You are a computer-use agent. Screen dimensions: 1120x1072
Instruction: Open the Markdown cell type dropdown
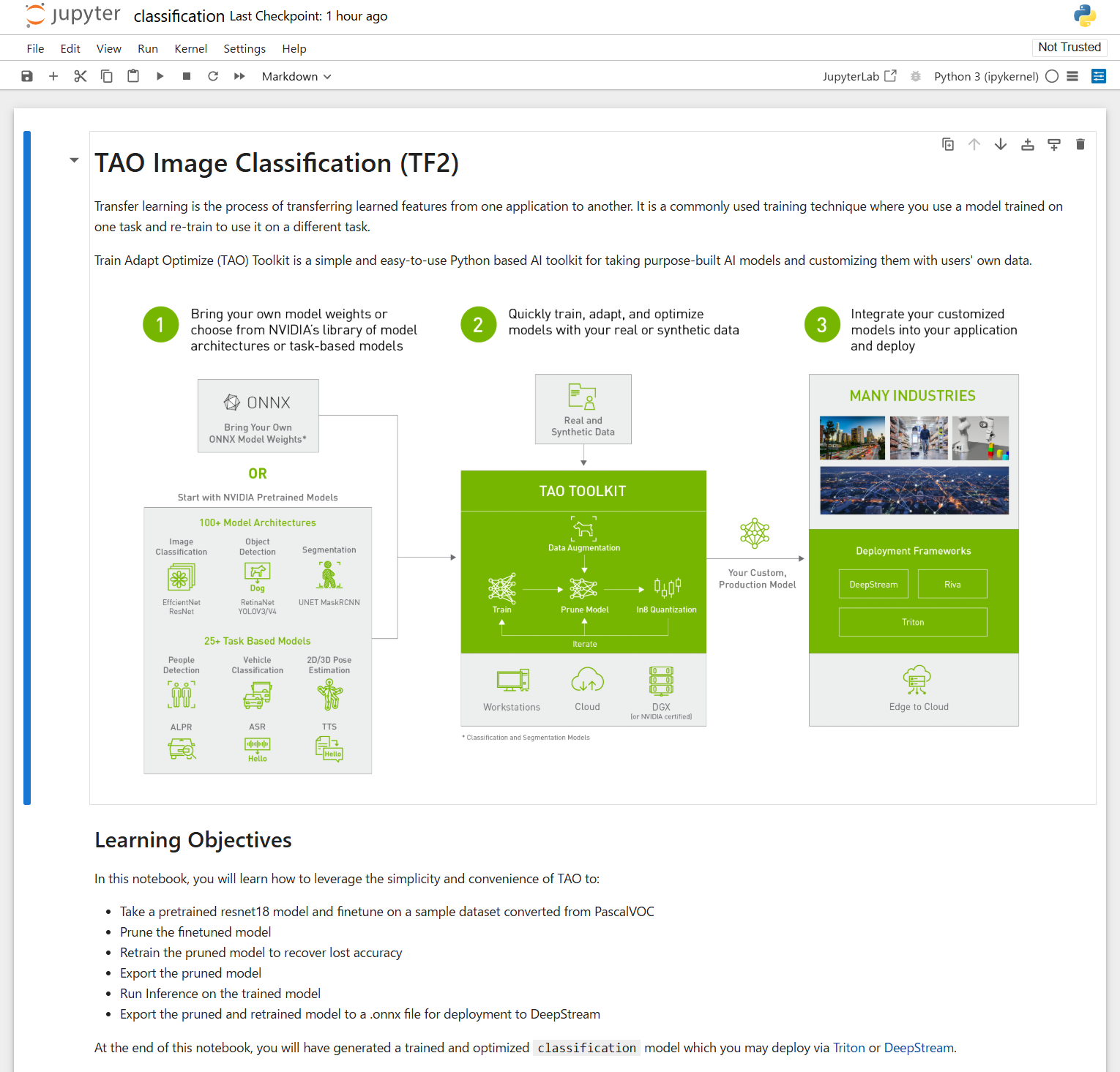[x=296, y=76]
